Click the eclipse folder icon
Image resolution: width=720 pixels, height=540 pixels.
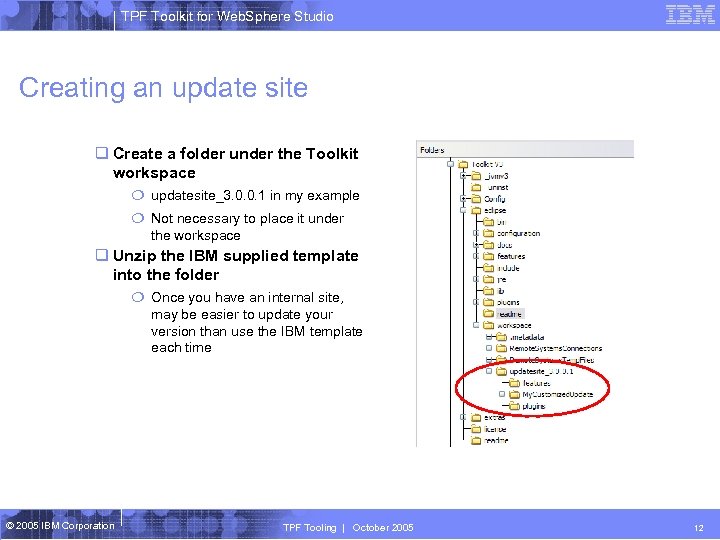pyautogui.click(x=476, y=210)
